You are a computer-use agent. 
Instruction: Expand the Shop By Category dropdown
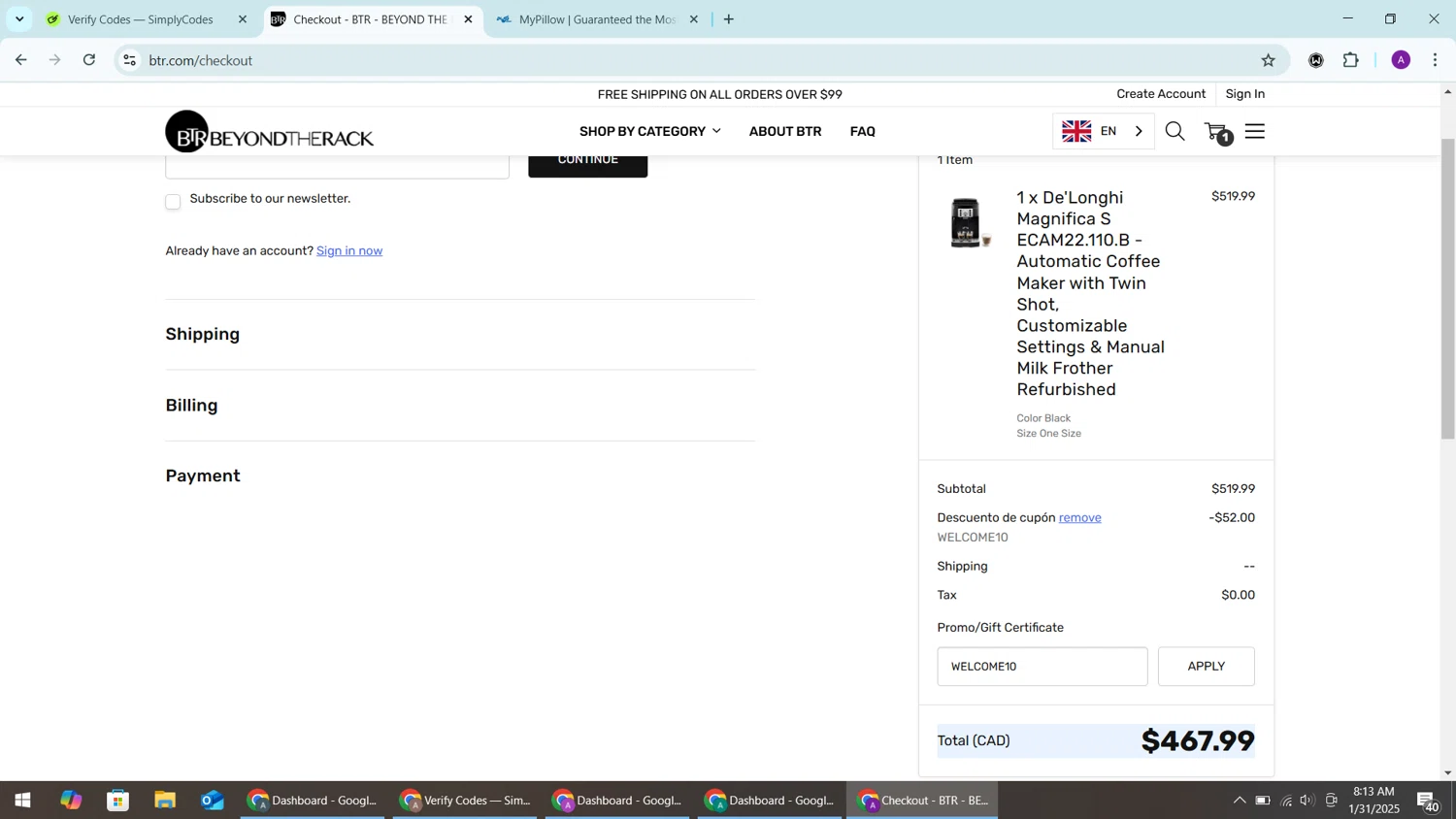click(649, 131)
